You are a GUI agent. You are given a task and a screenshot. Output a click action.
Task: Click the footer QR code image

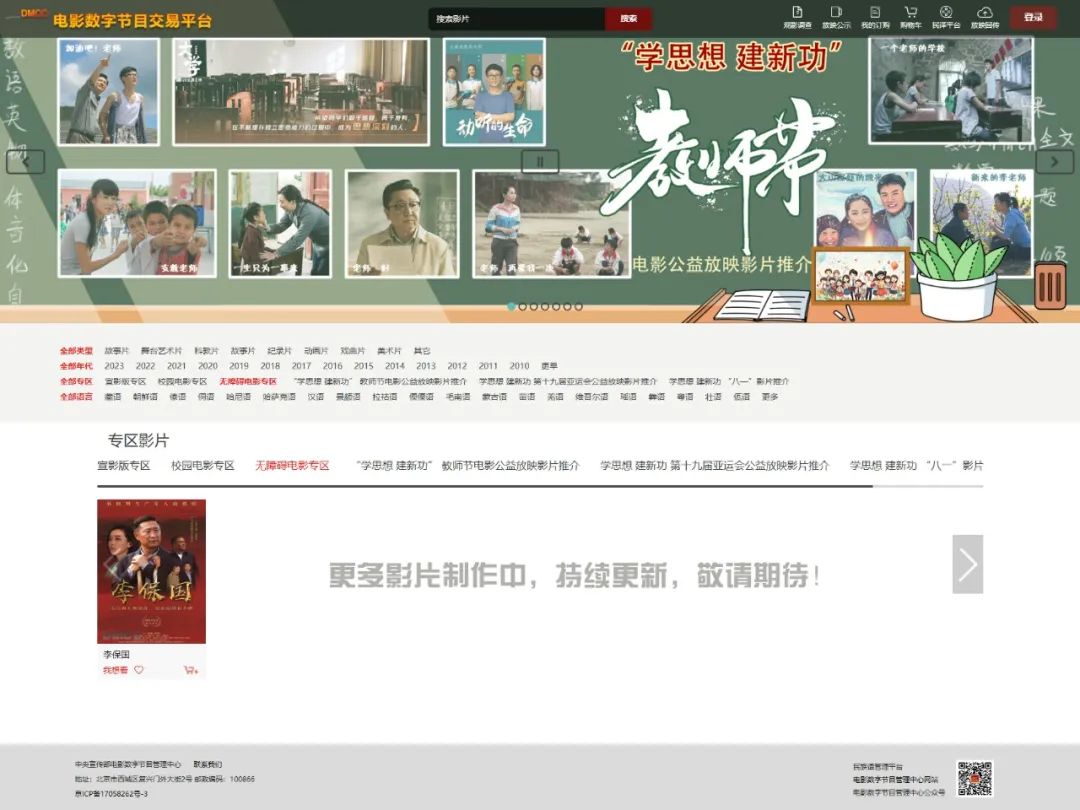point(974,778)
